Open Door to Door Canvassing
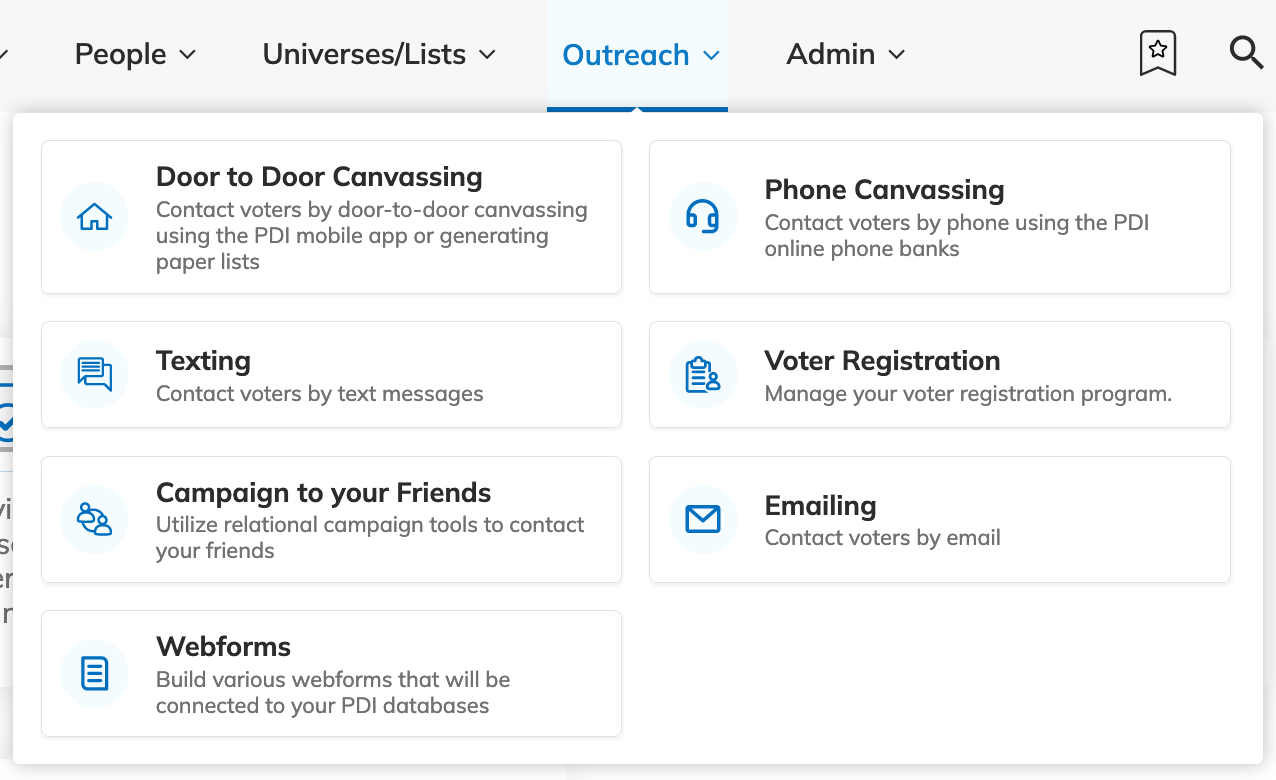This screenshot has height=780, width=1276. pyautogui.click(x=331, y=217)
